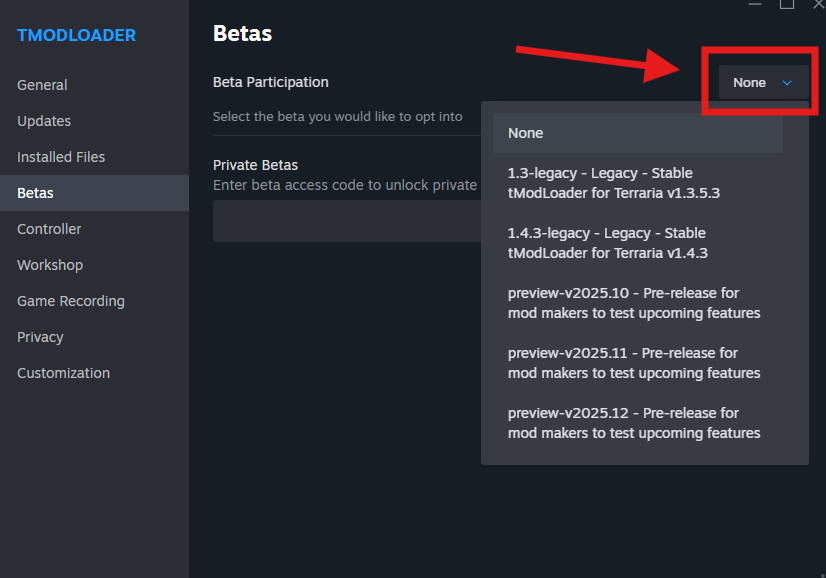Open the Beta Participation dropdown
Viewport: 826px width, 578px height.
762,83
